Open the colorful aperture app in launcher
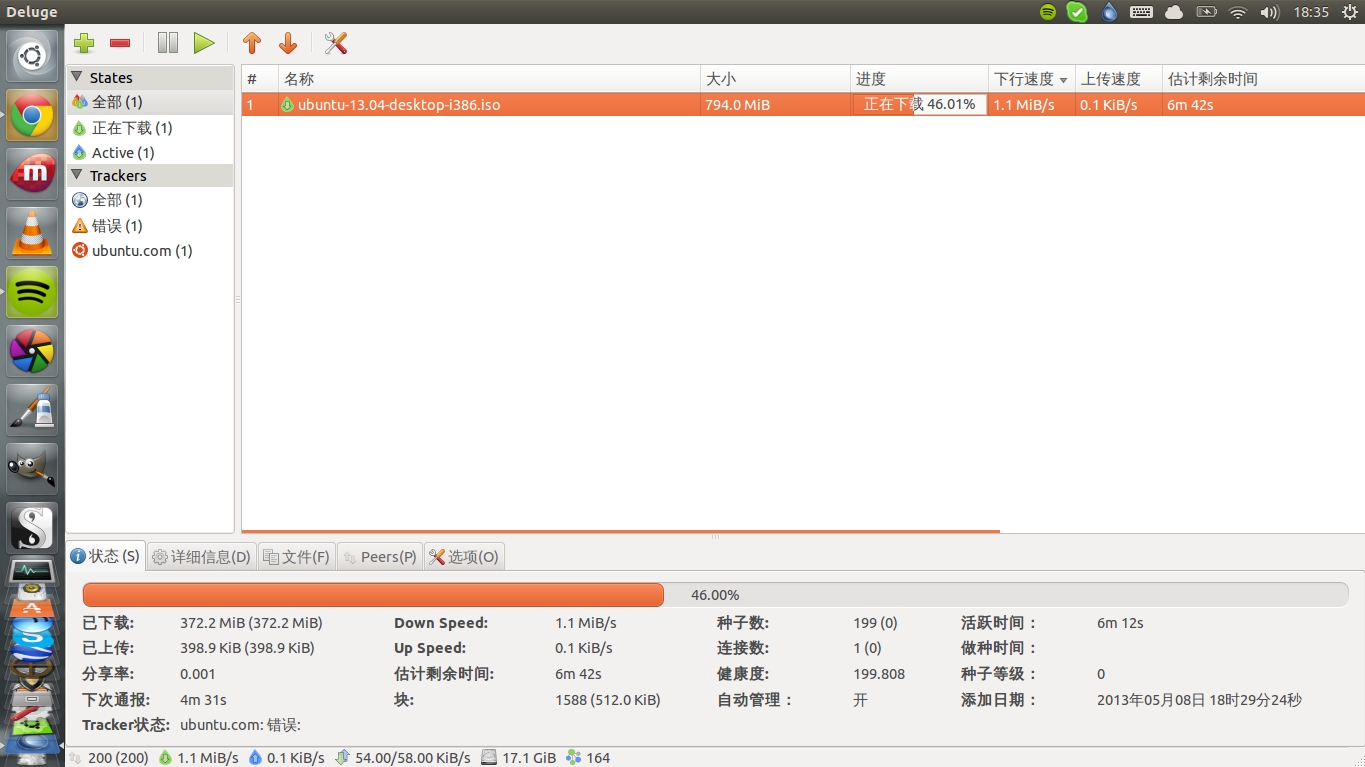This screenshot has width=1365, height=767. click(33, 350)
